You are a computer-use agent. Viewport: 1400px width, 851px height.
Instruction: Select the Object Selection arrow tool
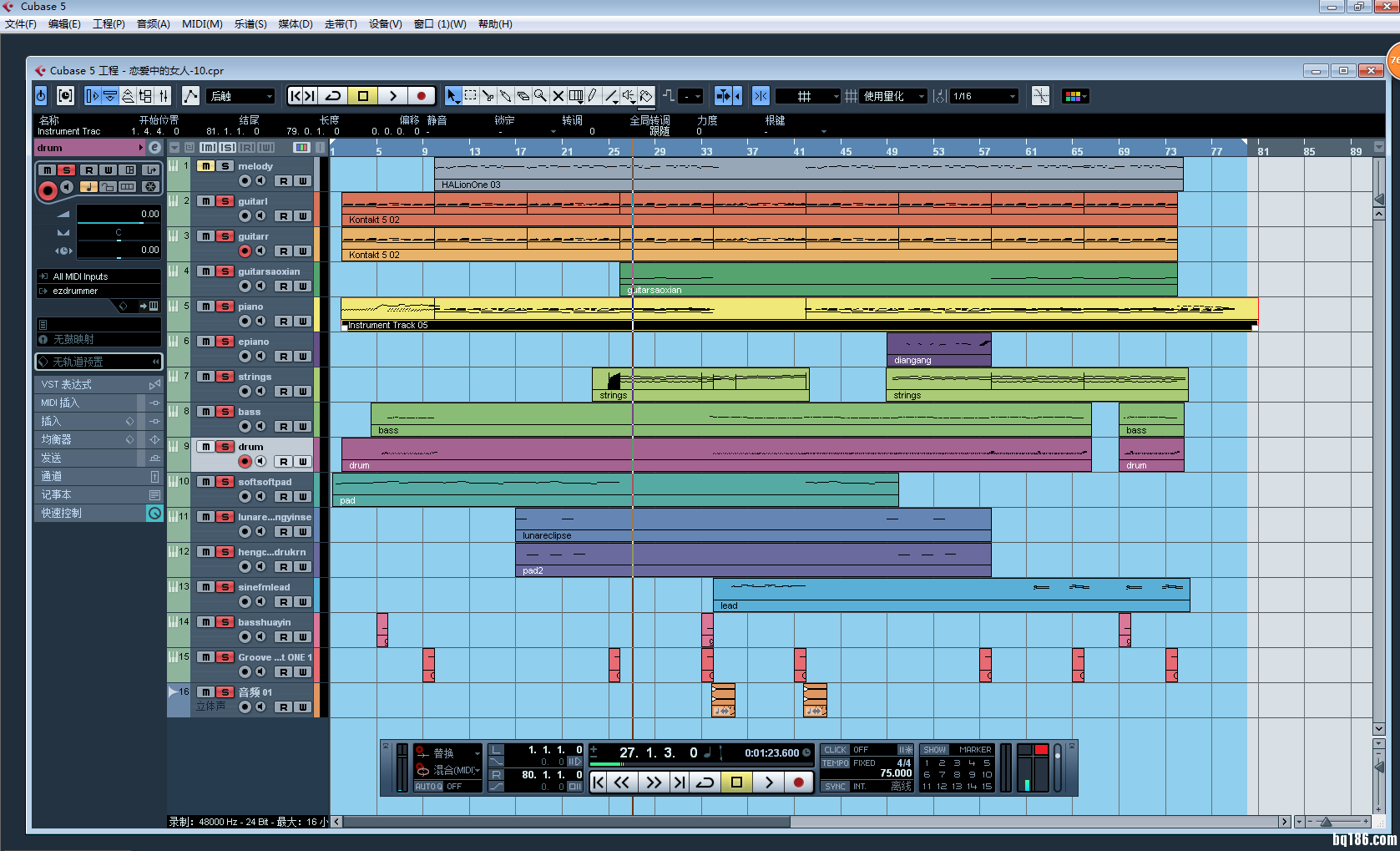click(452, 96)
